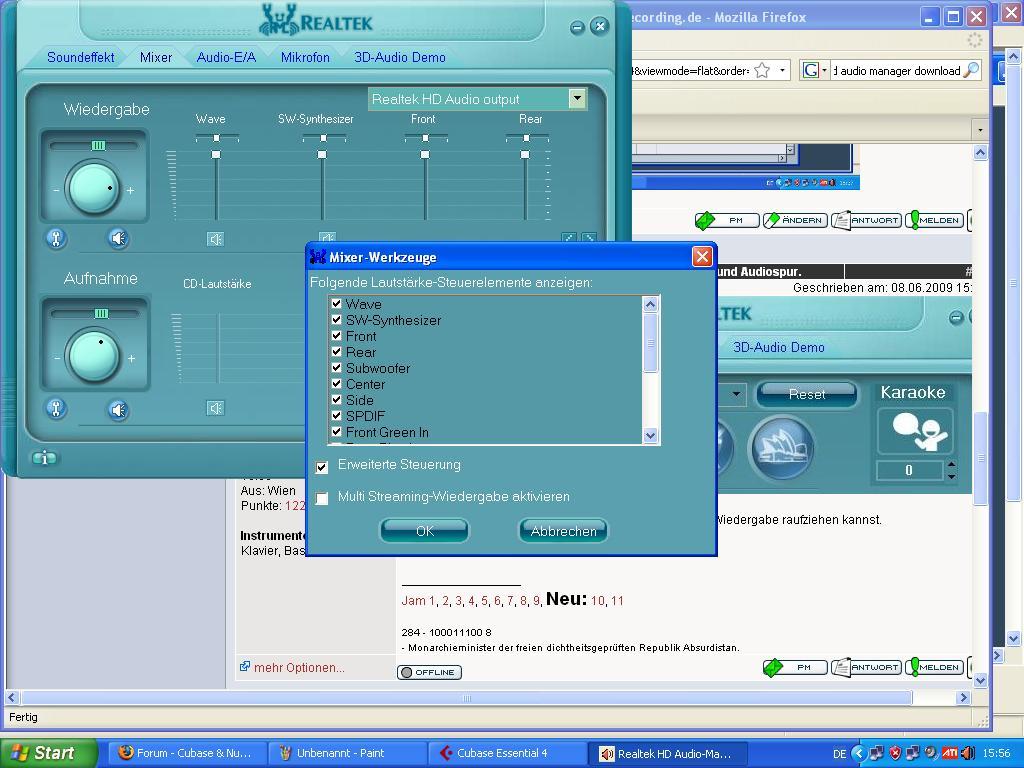Image resolution: width=1024 pixels, height=768 pixels.
Task: Toggle the SPDIF checkbox
Action: click(x=336, y=416)
